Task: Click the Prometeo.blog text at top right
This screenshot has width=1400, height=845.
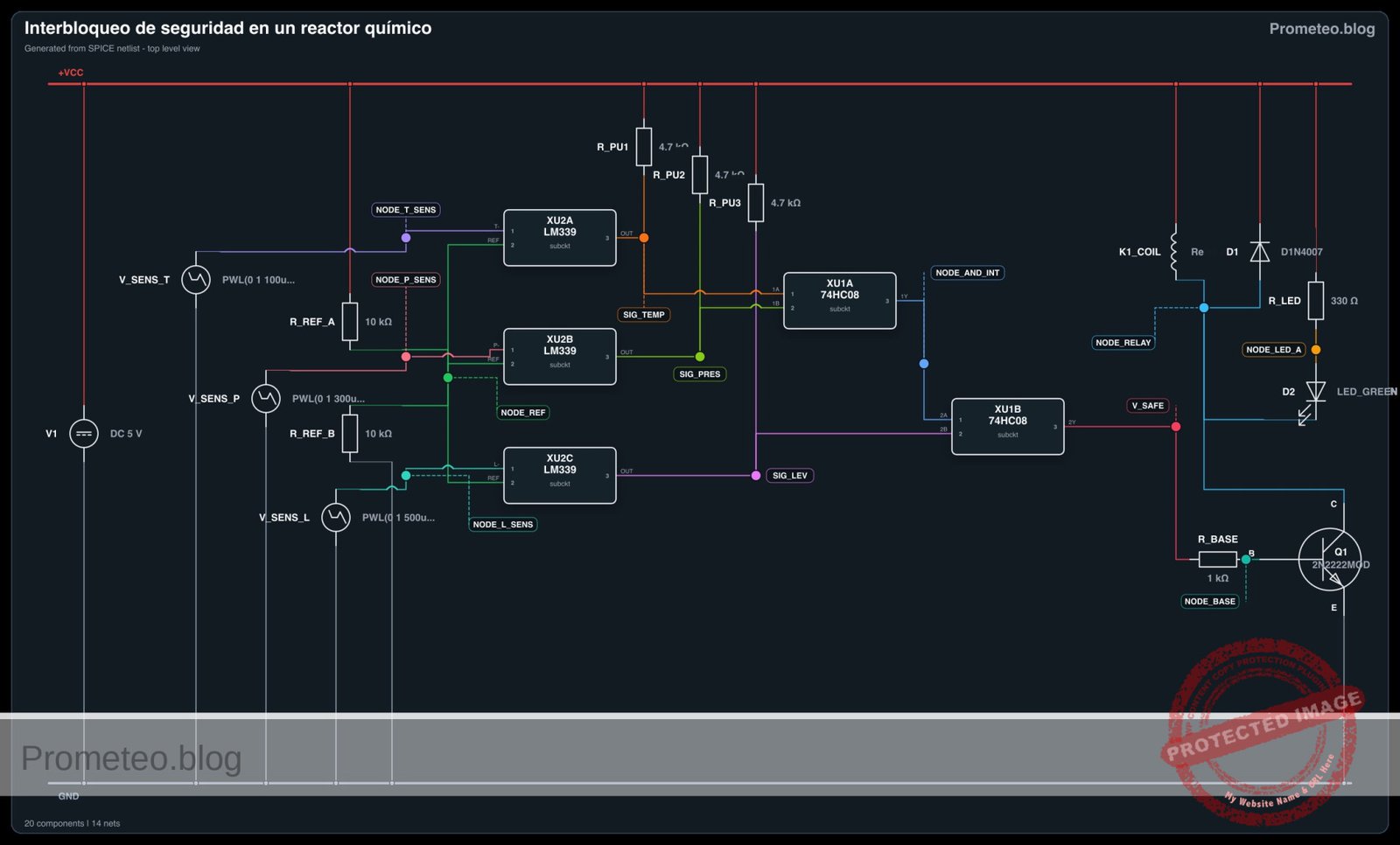Action: [x=1322, y=29]
